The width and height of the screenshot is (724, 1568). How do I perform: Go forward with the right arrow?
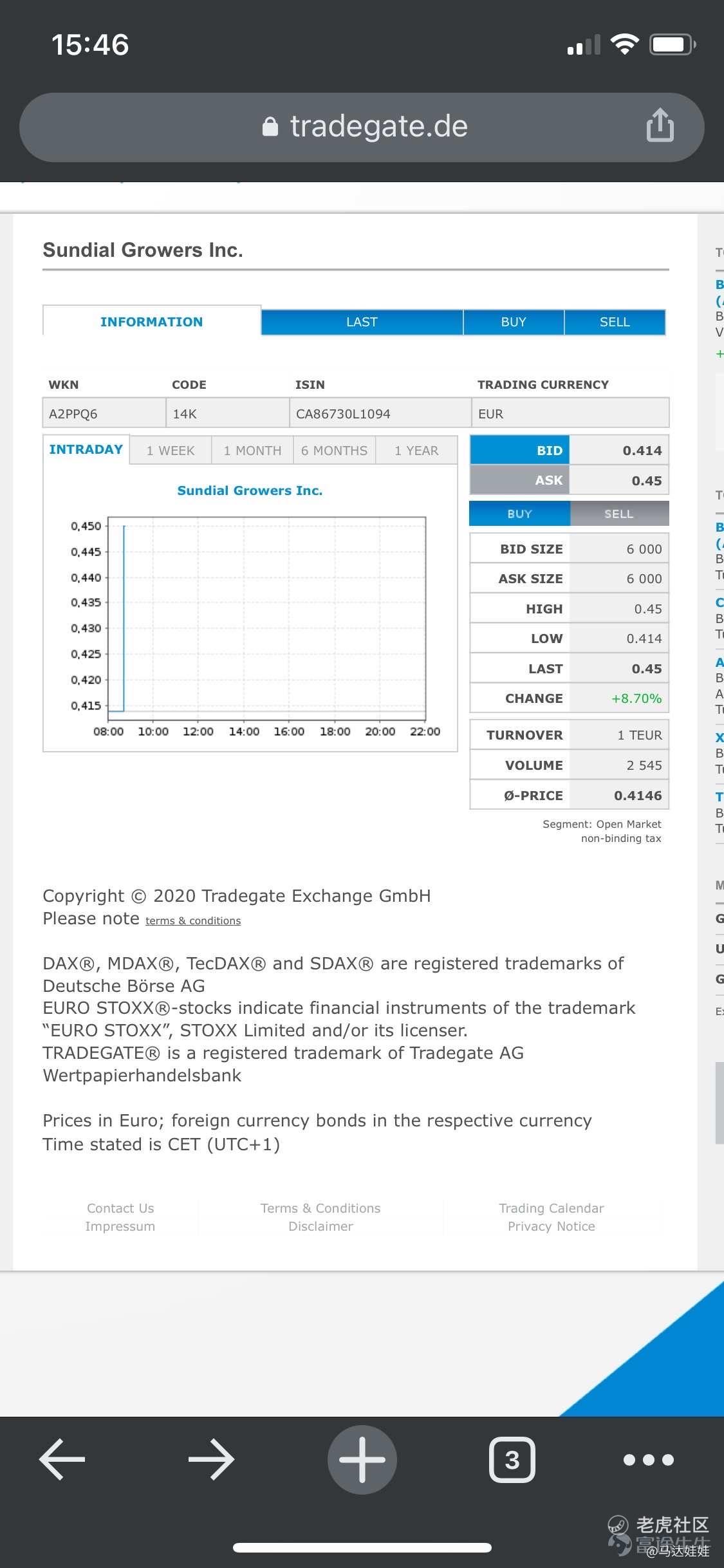211,1459
